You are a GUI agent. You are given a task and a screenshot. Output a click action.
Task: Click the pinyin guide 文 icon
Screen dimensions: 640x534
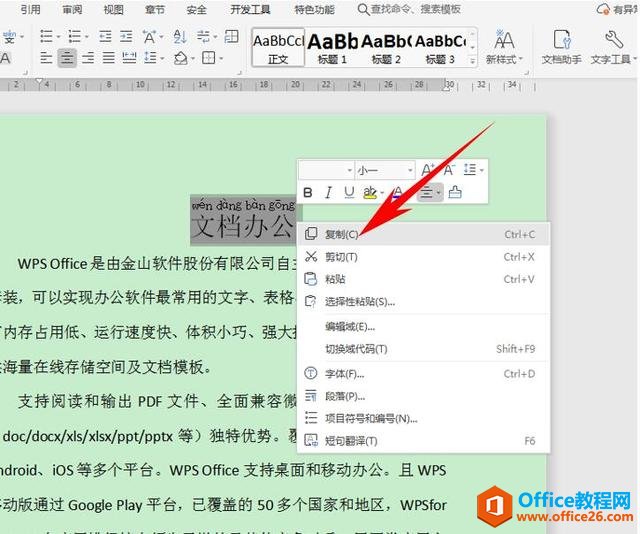(10, 37)
